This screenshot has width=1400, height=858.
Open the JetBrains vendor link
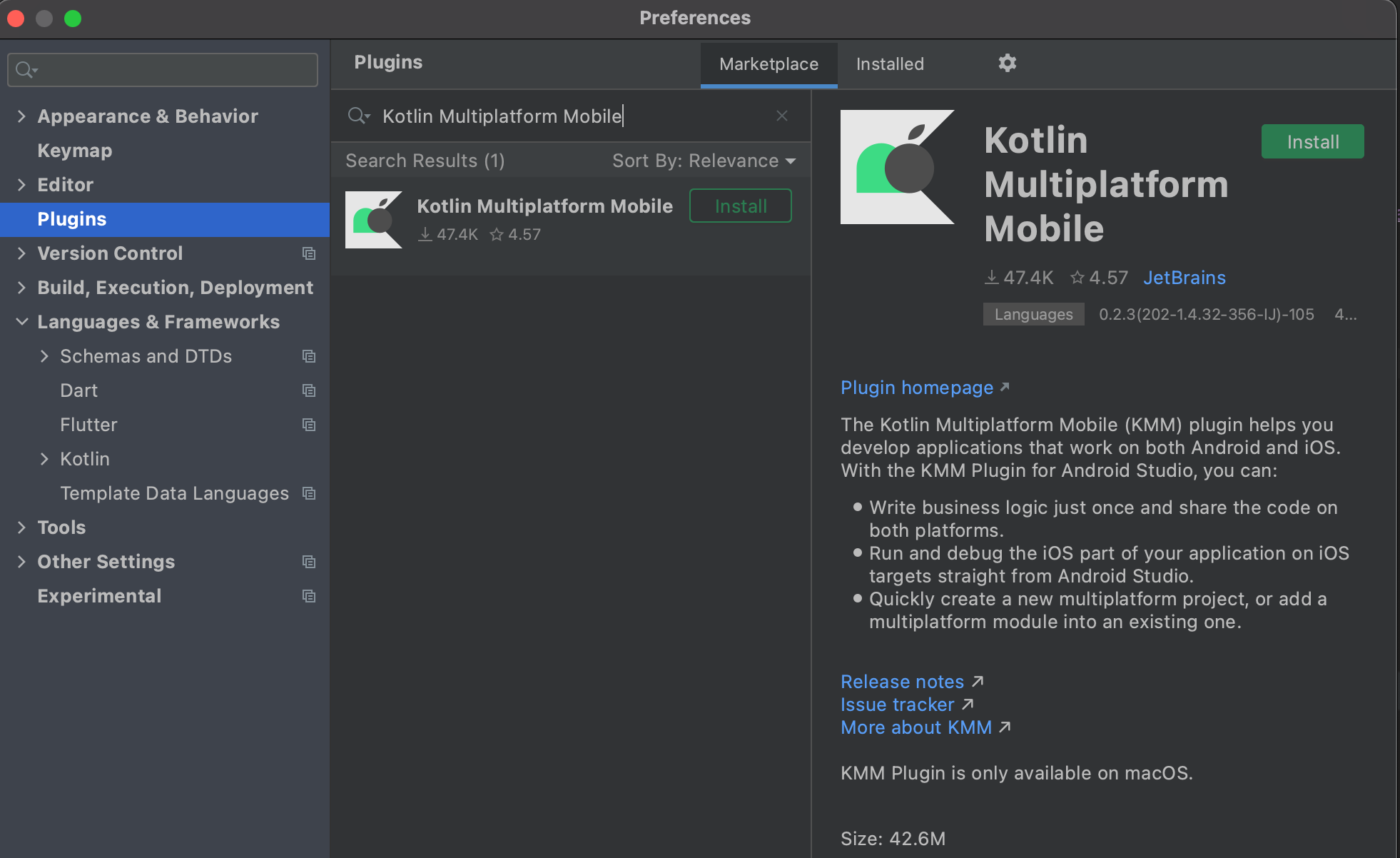1184,278
